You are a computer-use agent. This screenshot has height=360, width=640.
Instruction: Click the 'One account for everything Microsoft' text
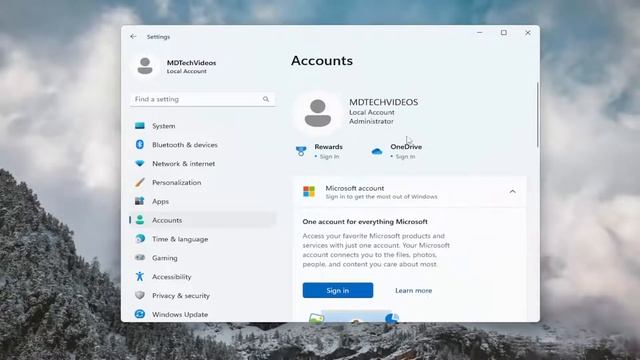365,222
